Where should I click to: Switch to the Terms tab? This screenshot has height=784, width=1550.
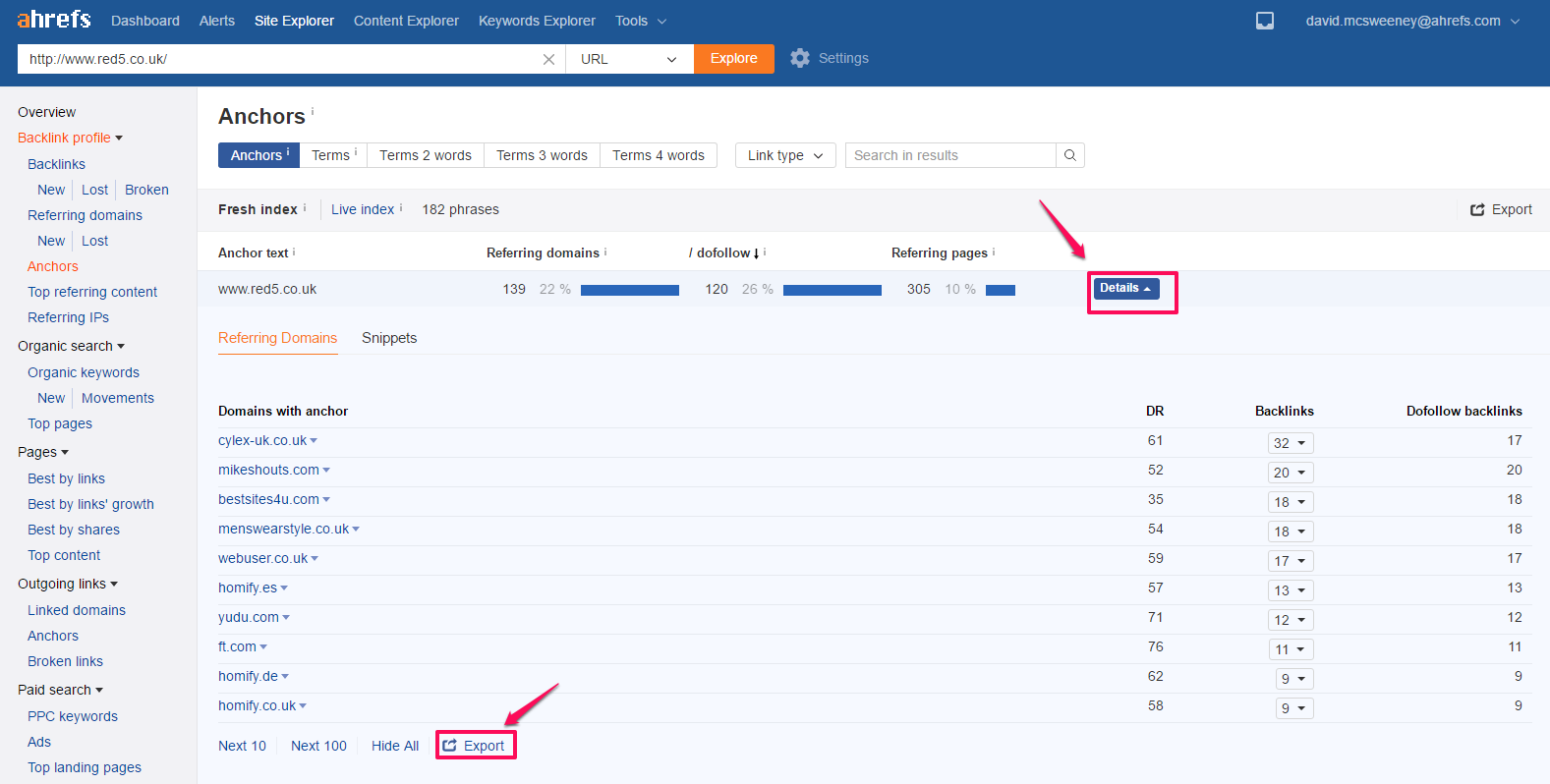pos(333,155)
